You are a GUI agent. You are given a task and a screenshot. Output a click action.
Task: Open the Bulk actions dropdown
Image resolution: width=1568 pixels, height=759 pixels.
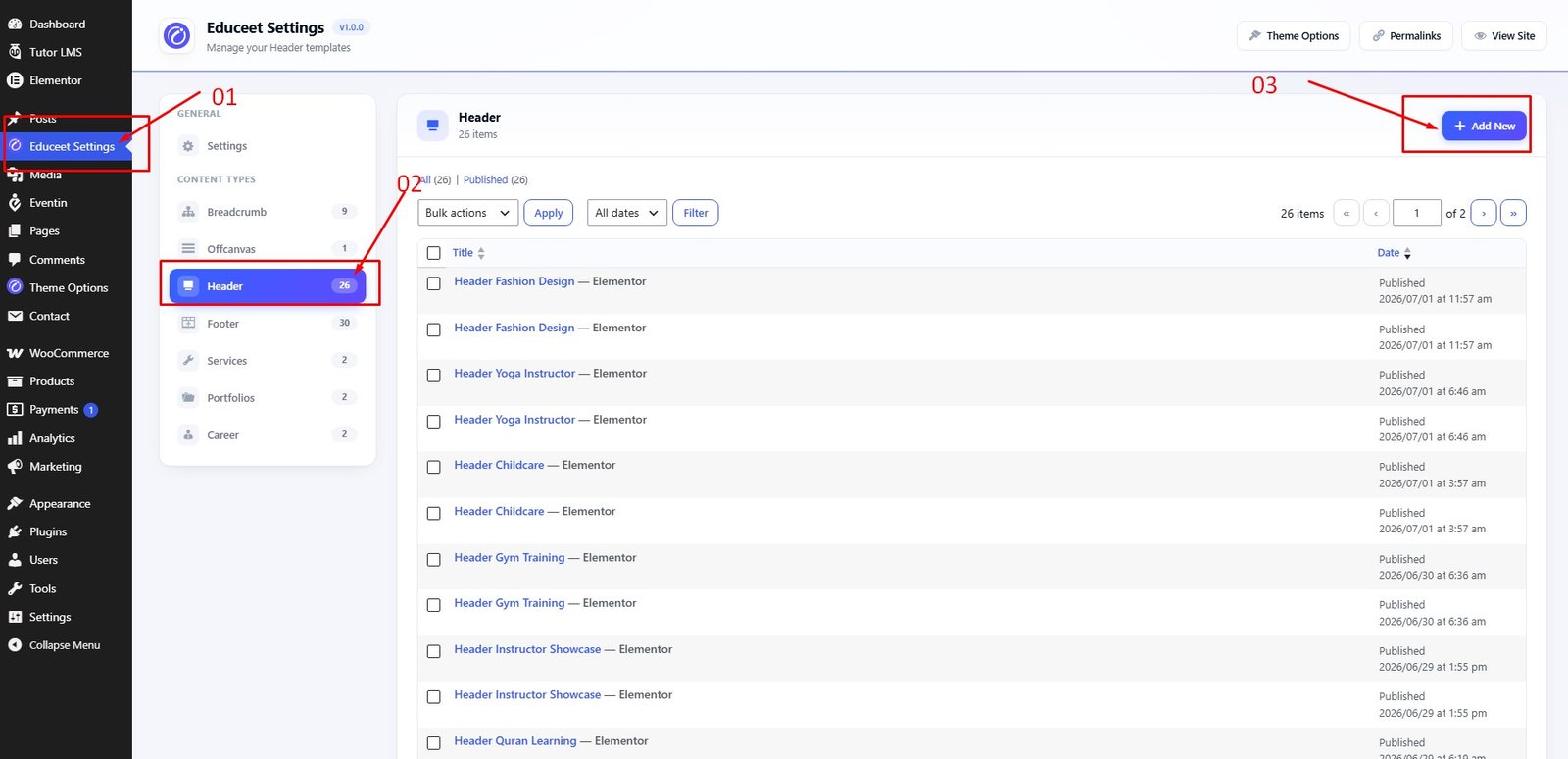coord(468,213)
